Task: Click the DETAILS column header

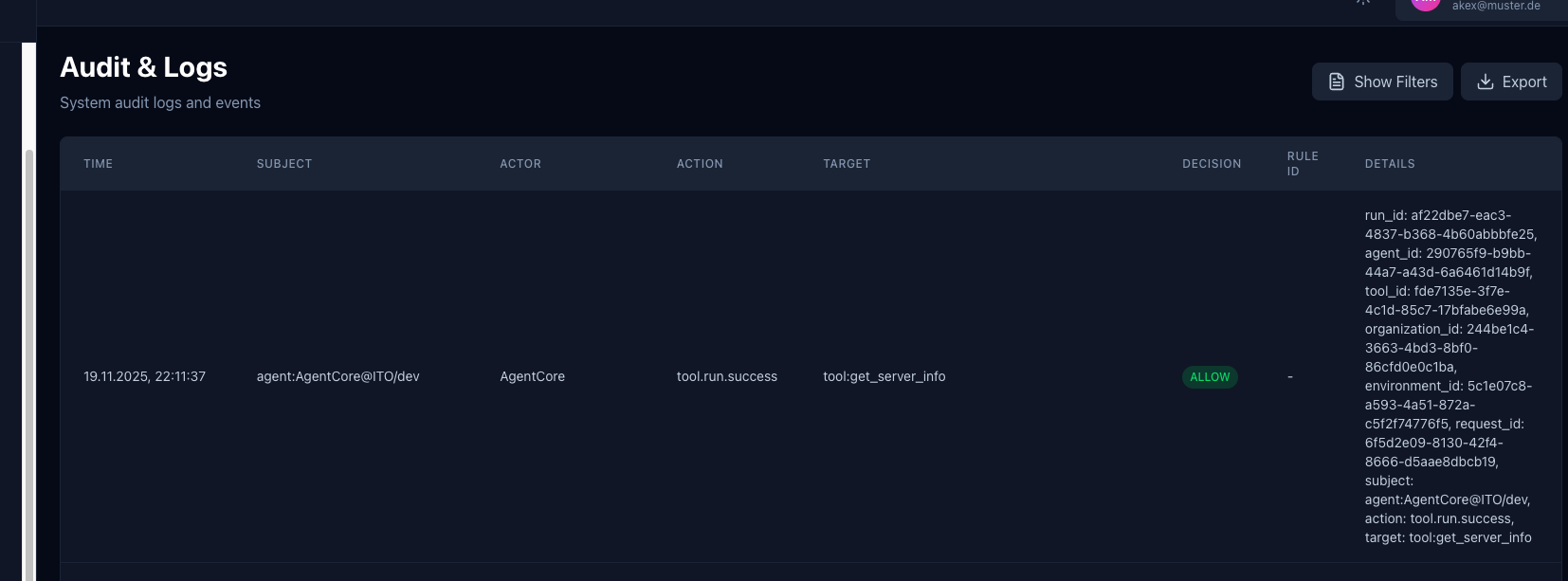Action: 1390,164
